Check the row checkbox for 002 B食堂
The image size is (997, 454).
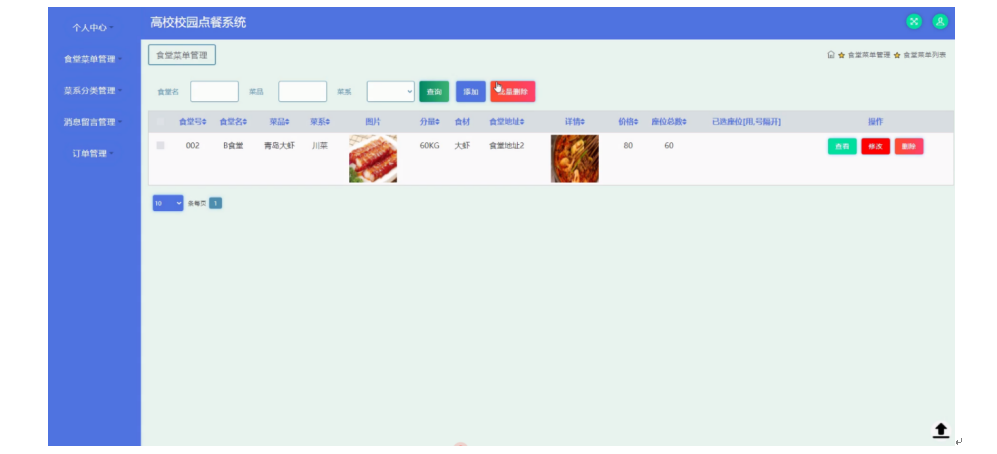coord(160,146)
